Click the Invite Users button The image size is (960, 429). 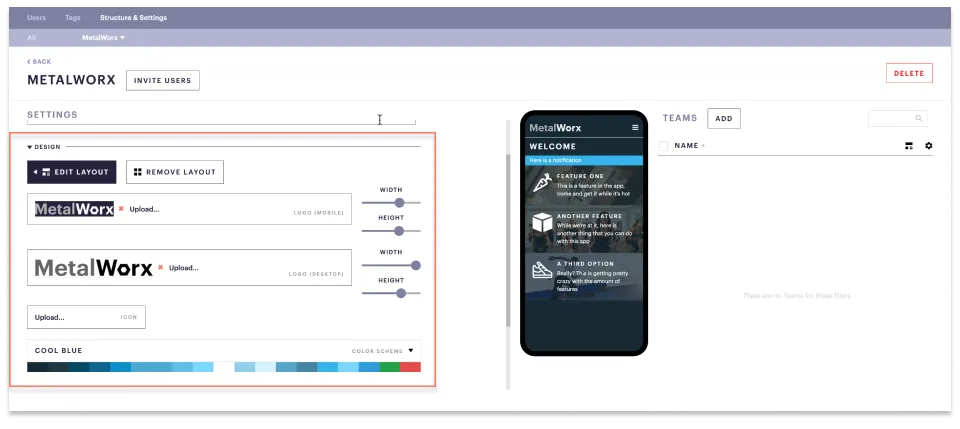[163, 80]
